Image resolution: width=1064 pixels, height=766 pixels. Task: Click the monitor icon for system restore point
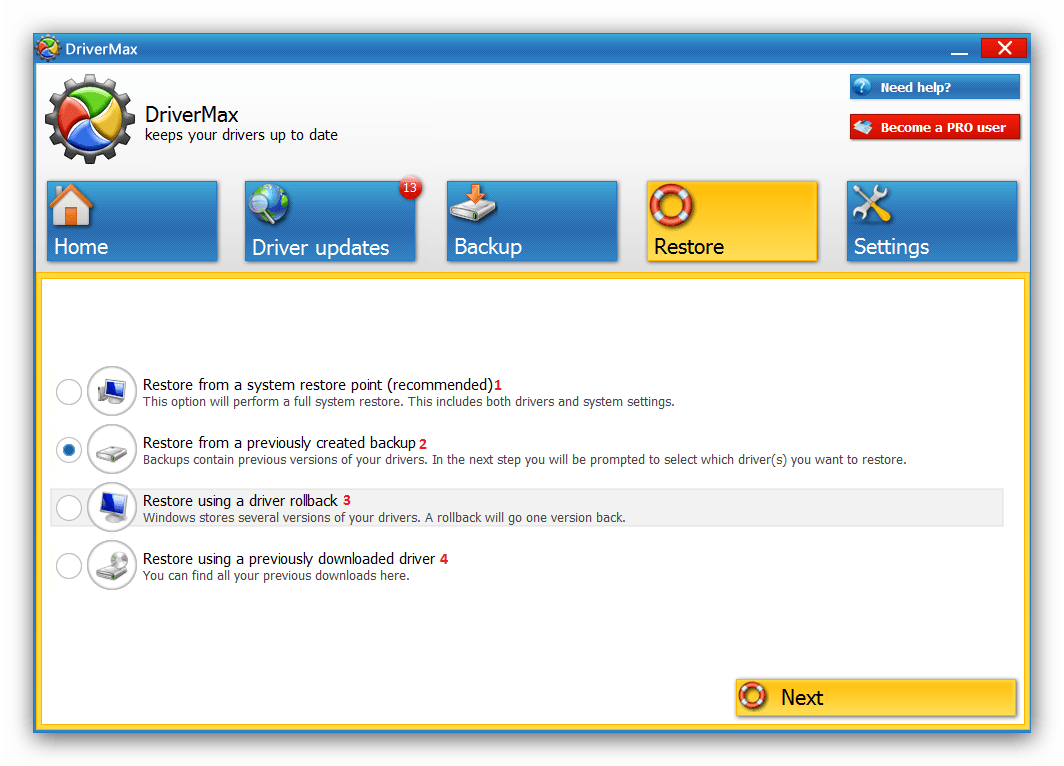click(x=112, y=391)
